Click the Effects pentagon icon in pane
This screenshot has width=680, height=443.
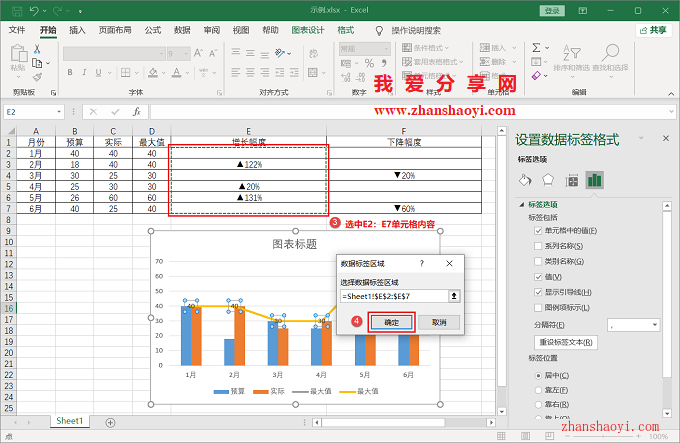coord(548,180)
